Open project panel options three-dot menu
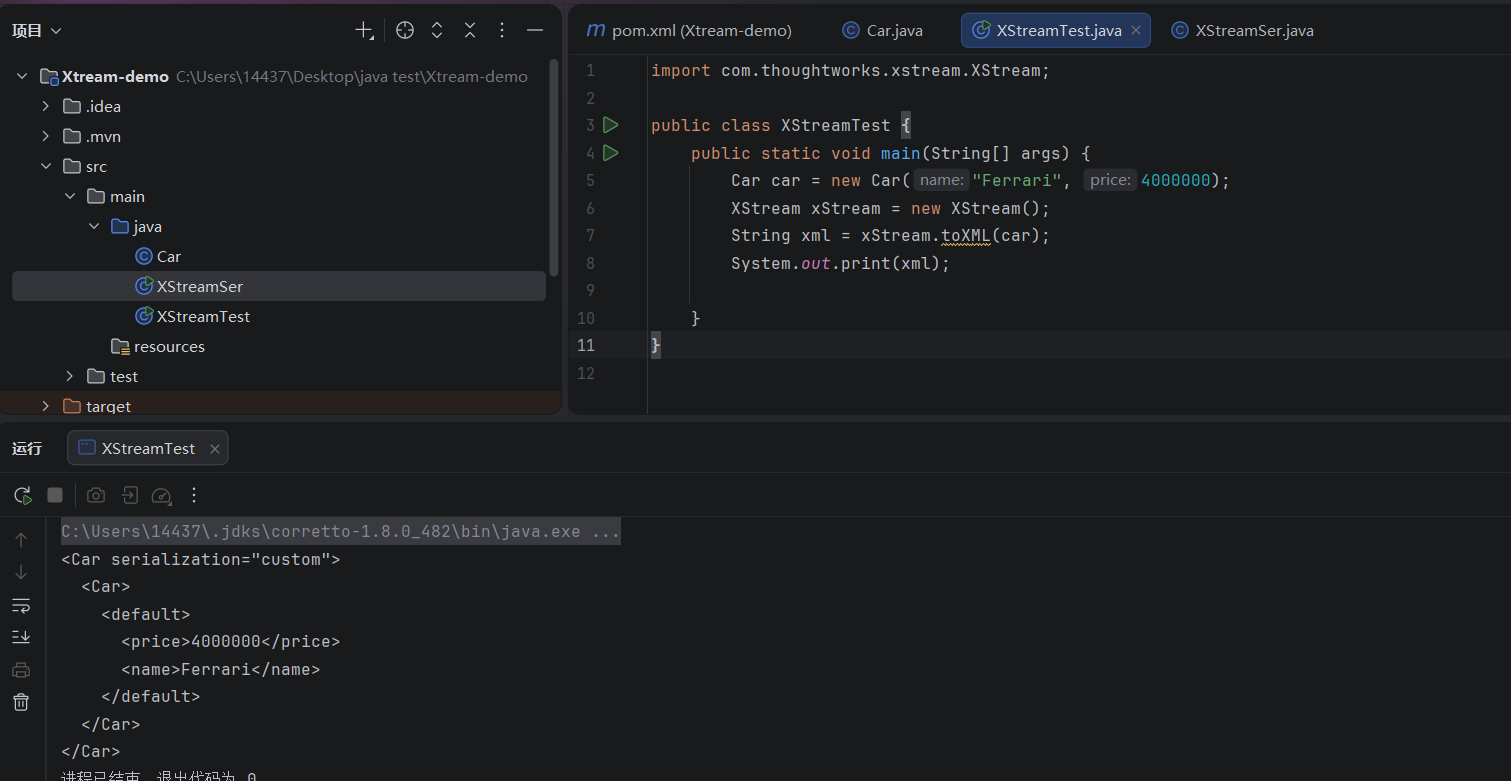1511x781 pixels. tap(502, 30)
